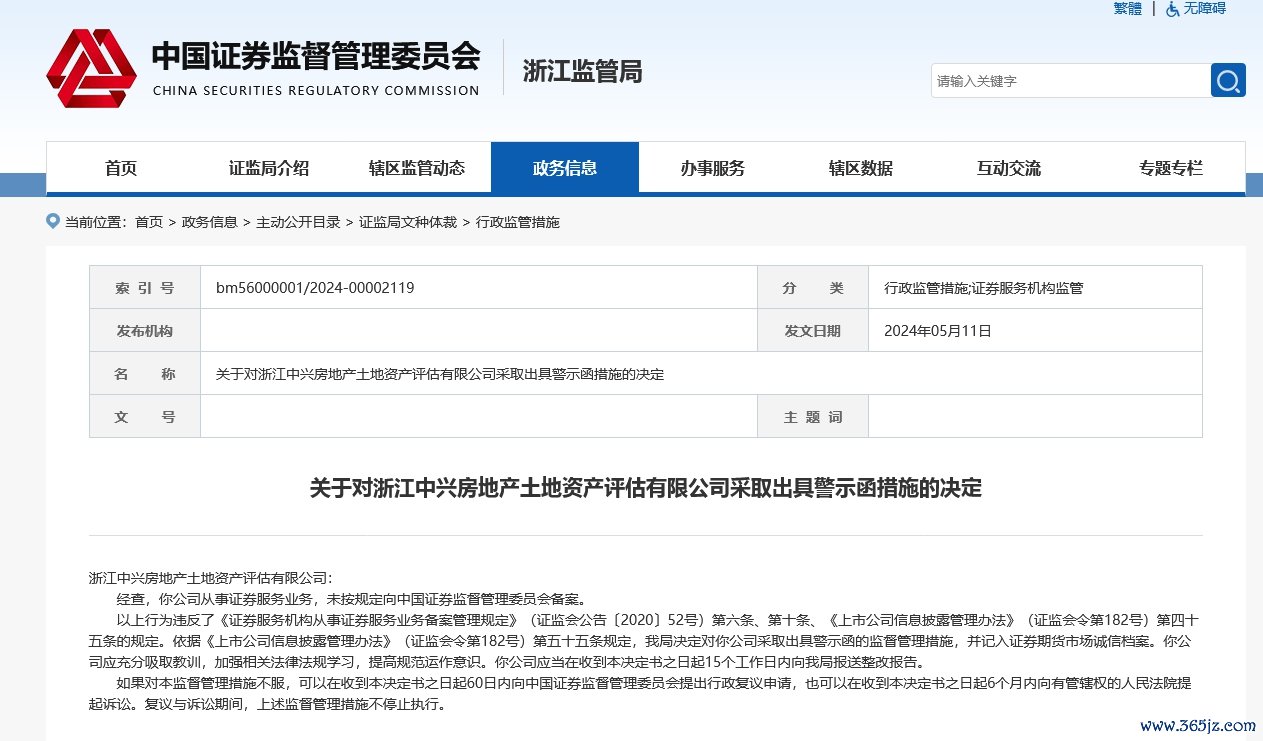Click 主动公开目录 breadcrumb link
Image resolution: width=1263 pixels, height=741 pixels.
click(x=298, y=222)
